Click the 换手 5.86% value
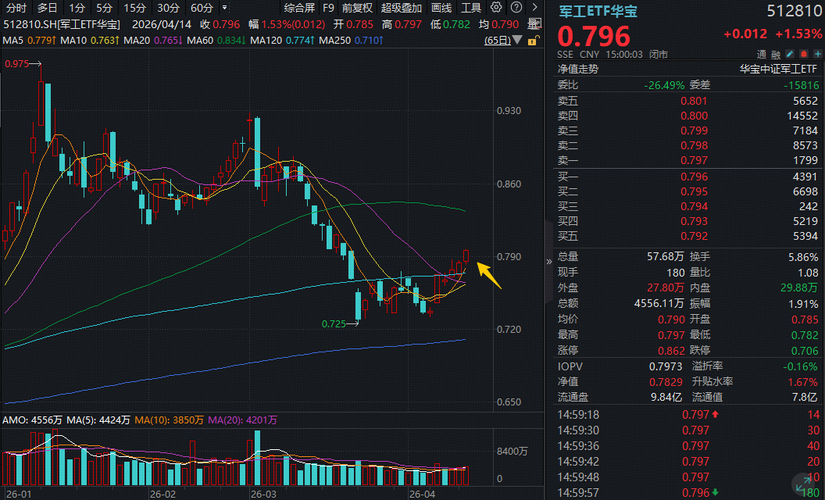The height and width of the screenshot is (500, 825). 803,256
